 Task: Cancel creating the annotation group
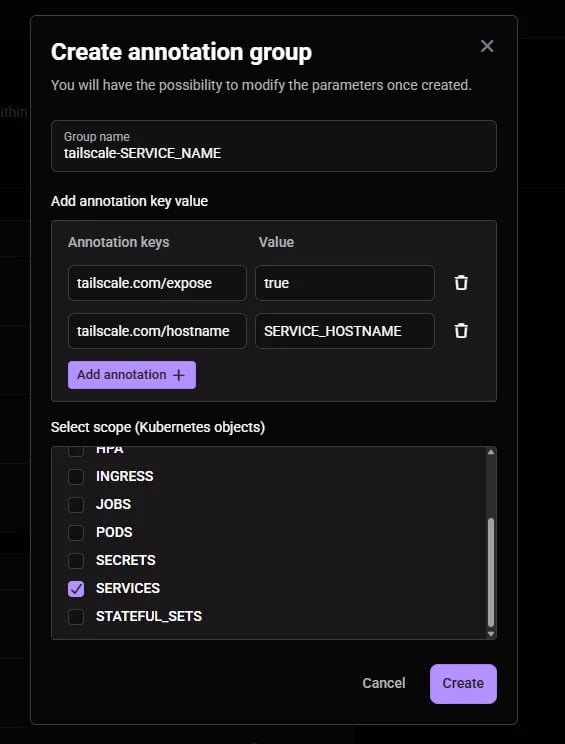pos(384,683)
